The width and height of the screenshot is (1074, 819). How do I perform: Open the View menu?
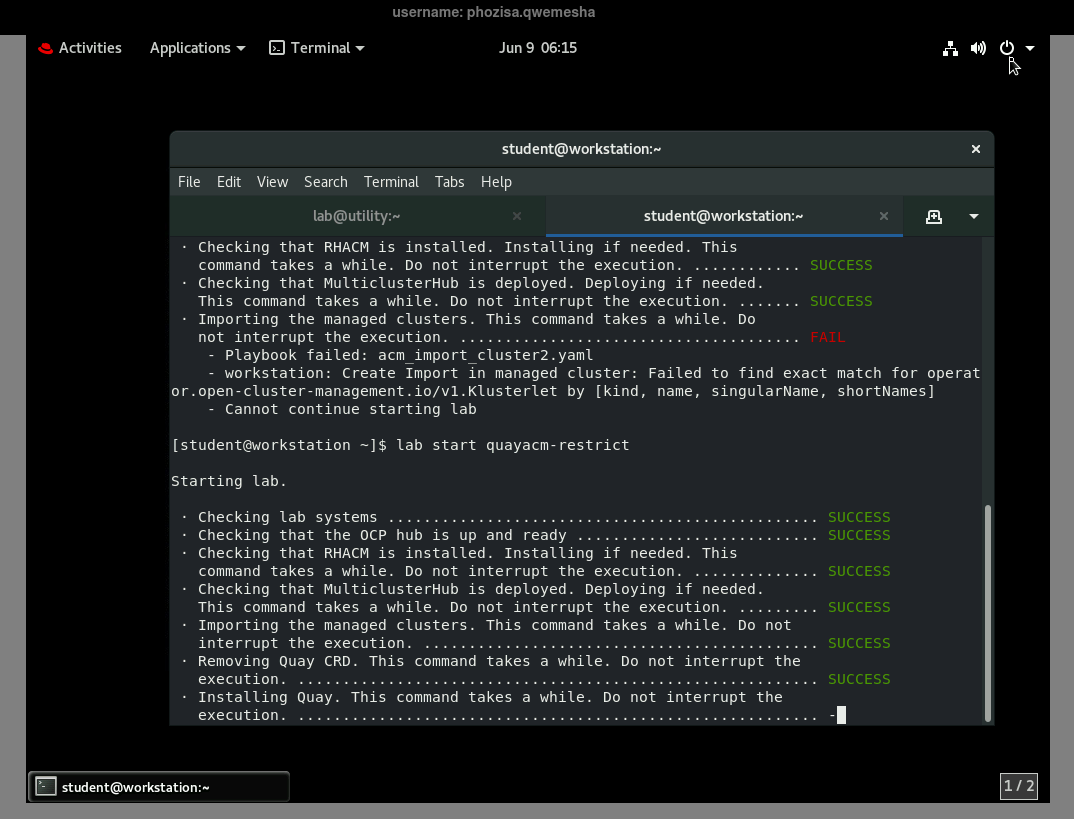[272, 181]
